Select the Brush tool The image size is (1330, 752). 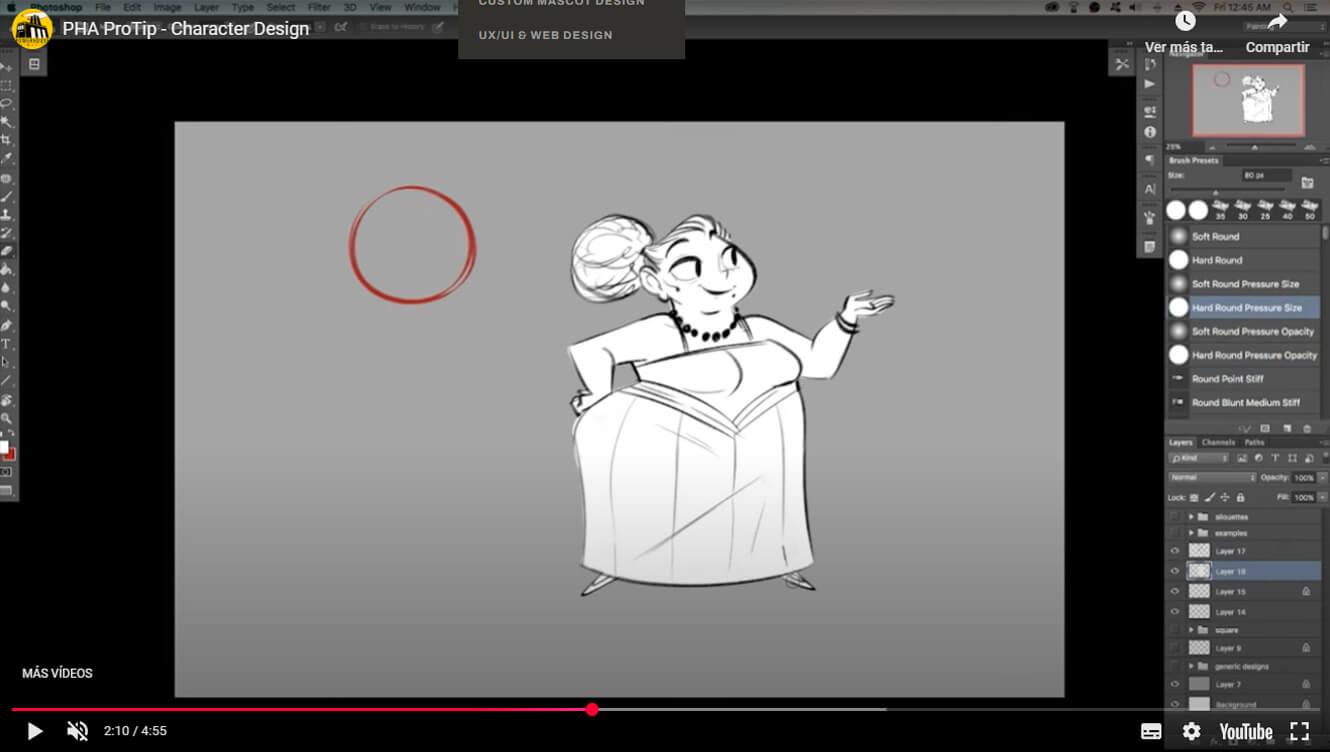(x=7, y=197)
